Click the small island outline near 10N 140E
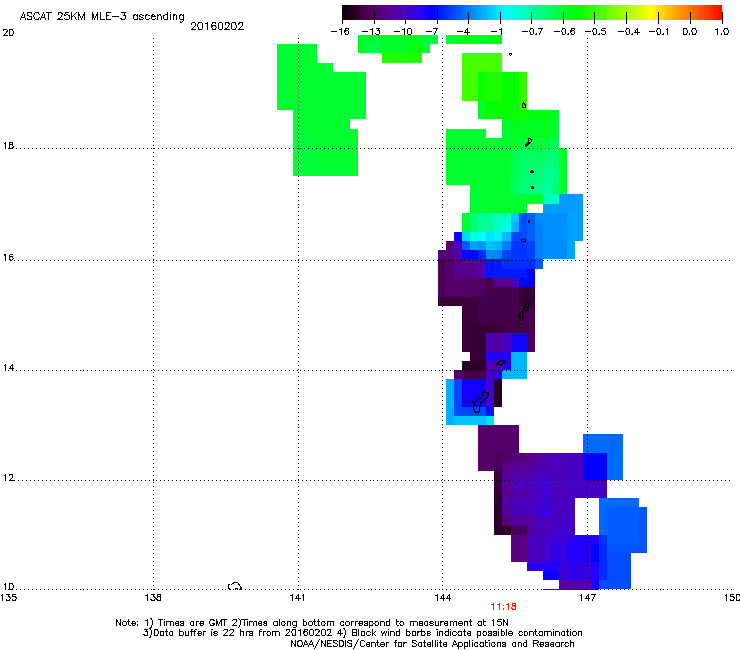The width and height of the screenshot is (740, 650). click(x=235, y=586)
